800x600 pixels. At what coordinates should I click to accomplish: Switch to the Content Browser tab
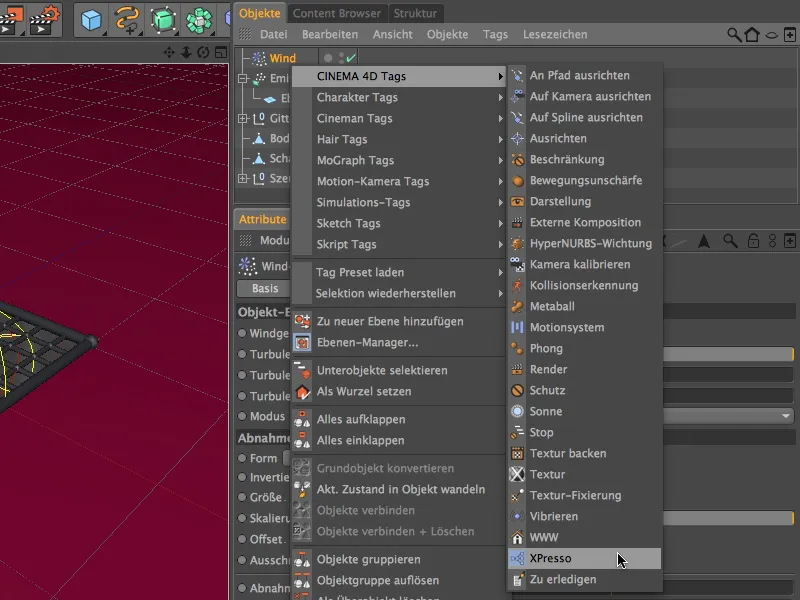point(337,13)
